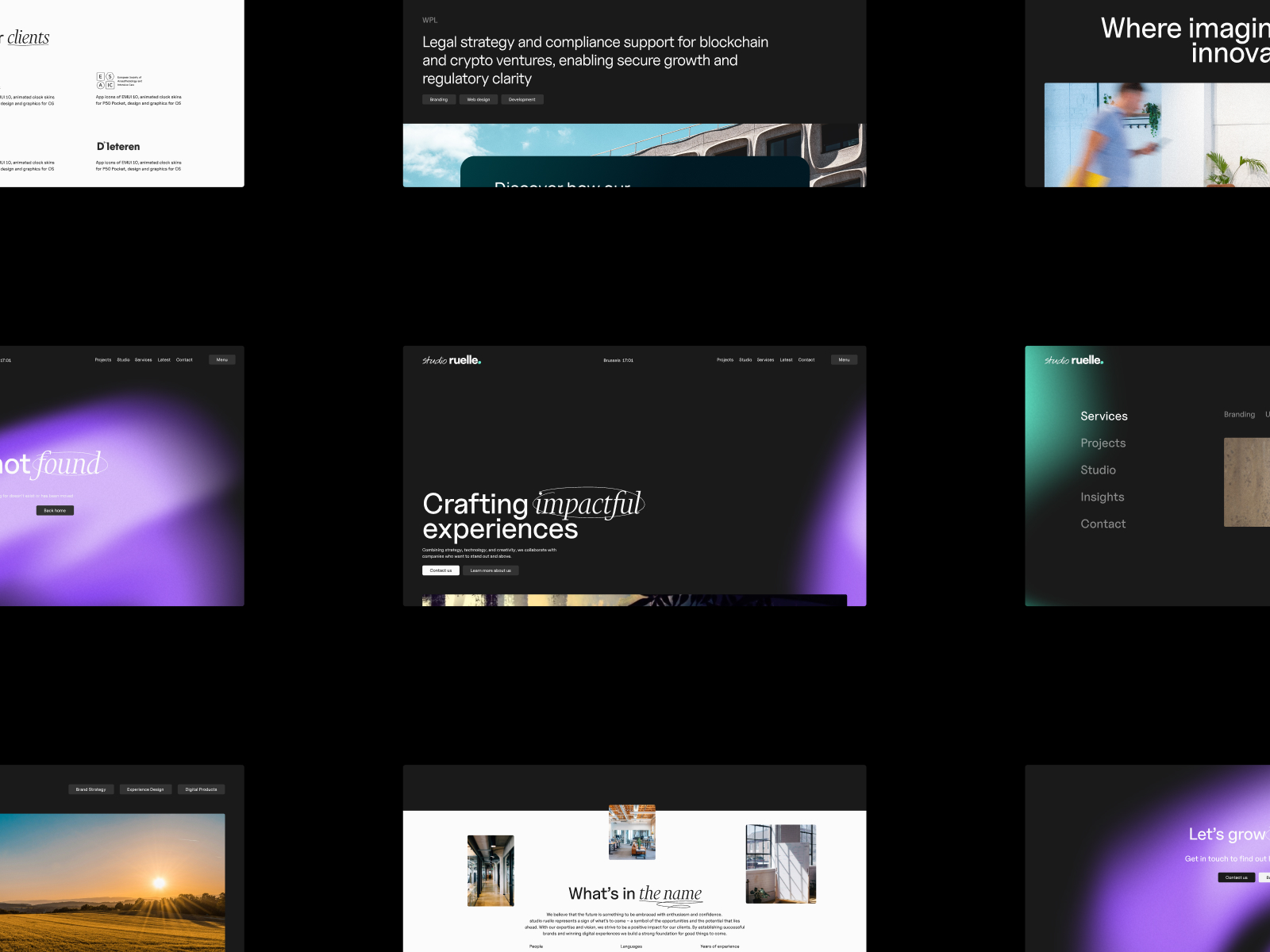Click the Web design tag under the WPL headline
Screen dimensions: 1270x952
point(479,100)
